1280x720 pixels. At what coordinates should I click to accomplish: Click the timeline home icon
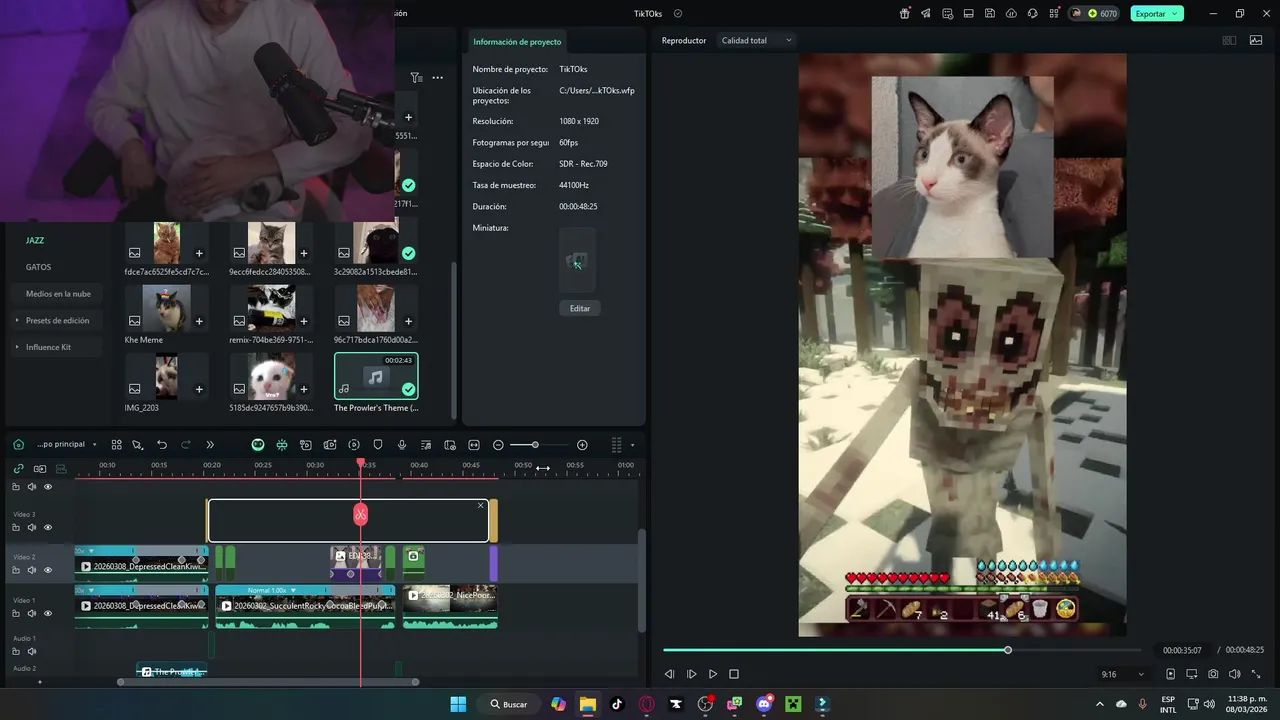pos(18,444)
